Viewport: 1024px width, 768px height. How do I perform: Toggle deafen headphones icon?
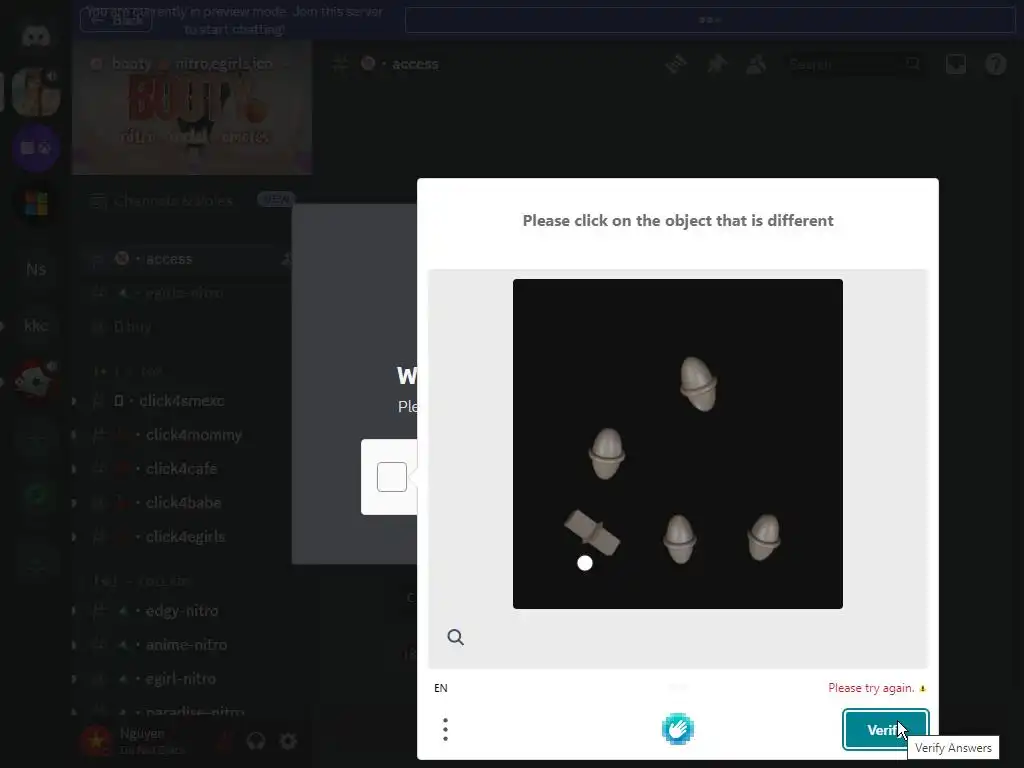[256, 741]
